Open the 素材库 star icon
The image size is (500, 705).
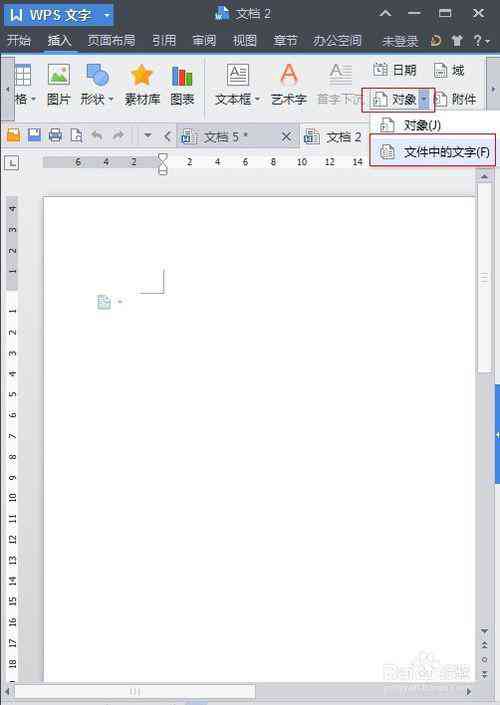[x=142, y=75]
